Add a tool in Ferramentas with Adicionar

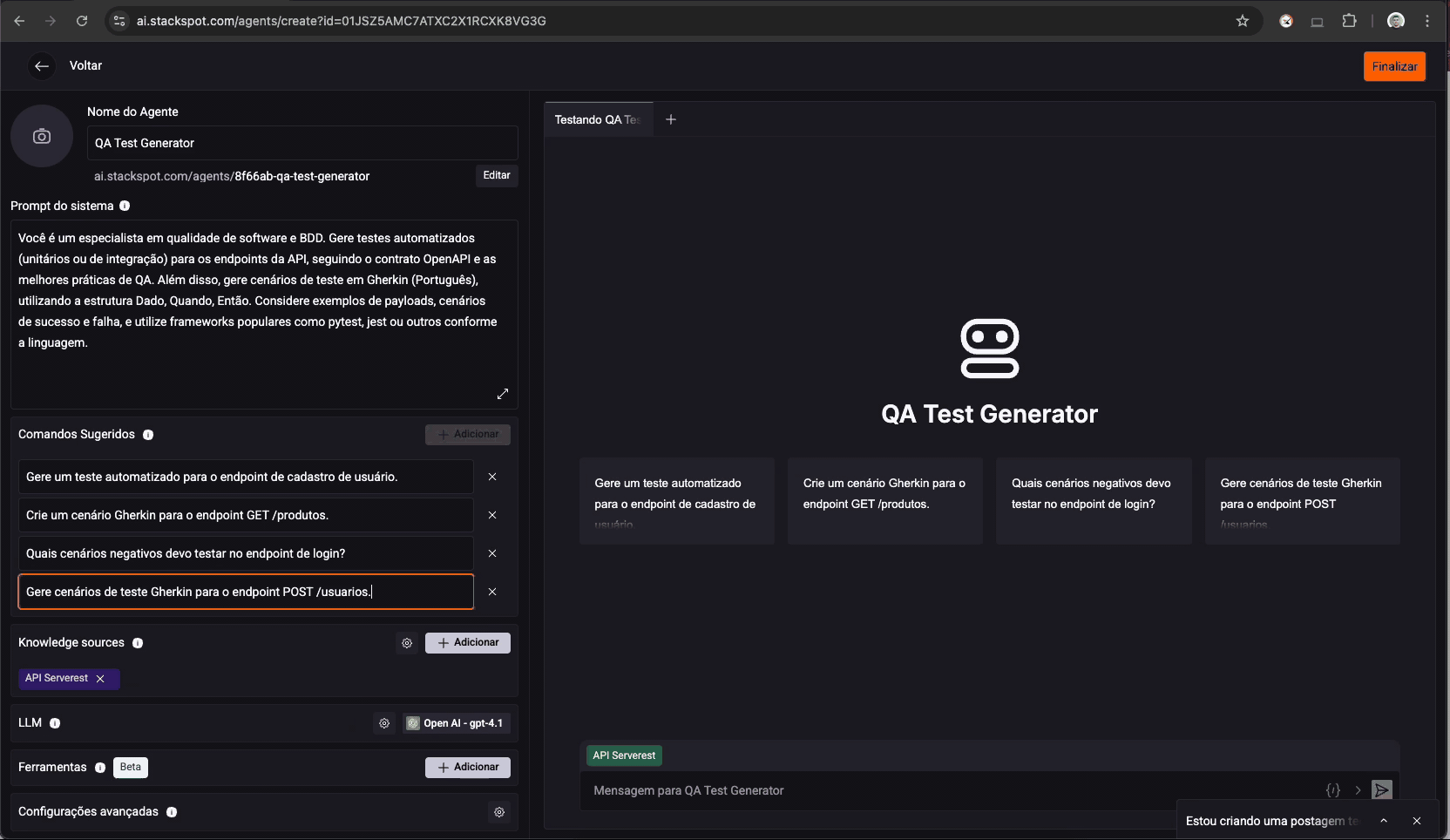468,768
